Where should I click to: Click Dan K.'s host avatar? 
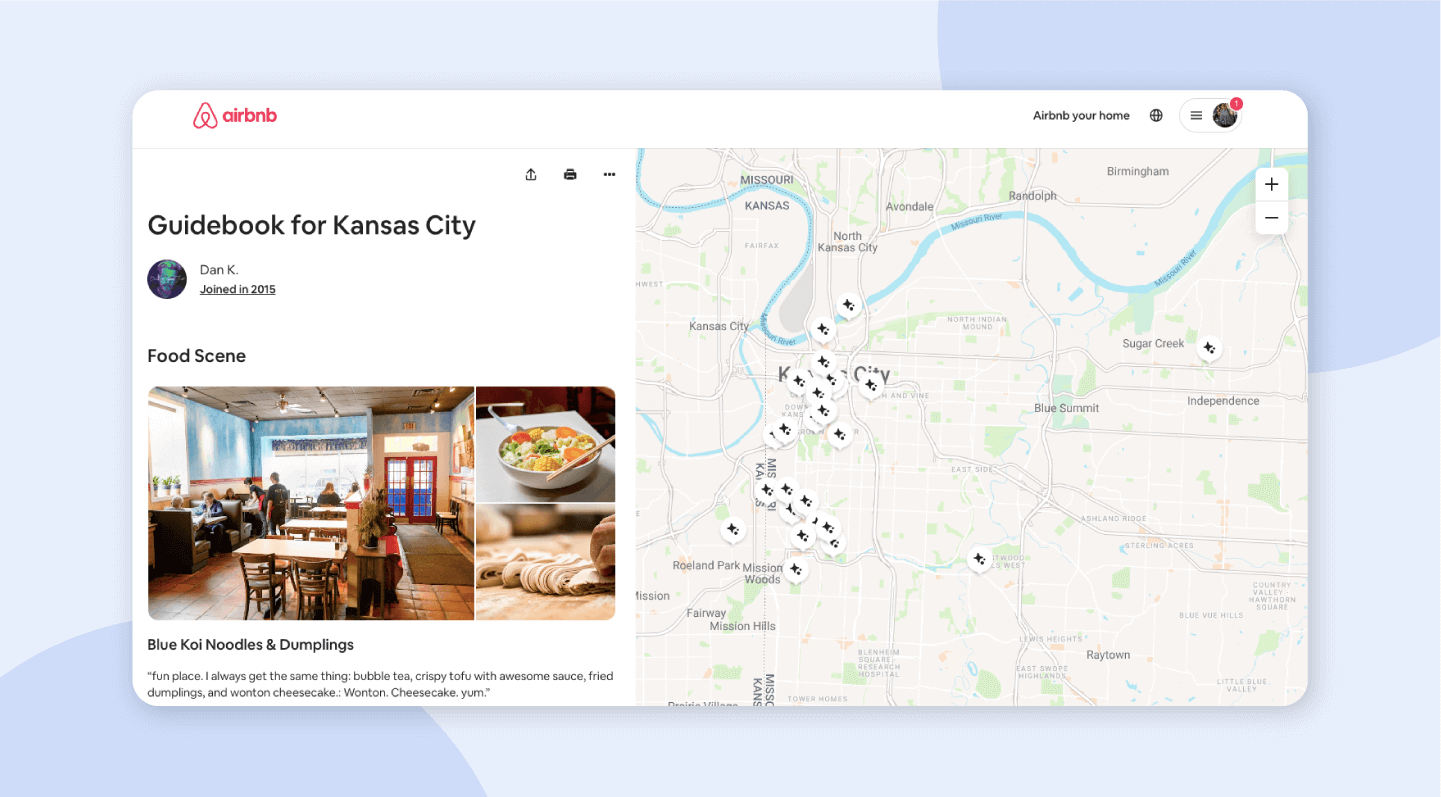coord(167,279)
